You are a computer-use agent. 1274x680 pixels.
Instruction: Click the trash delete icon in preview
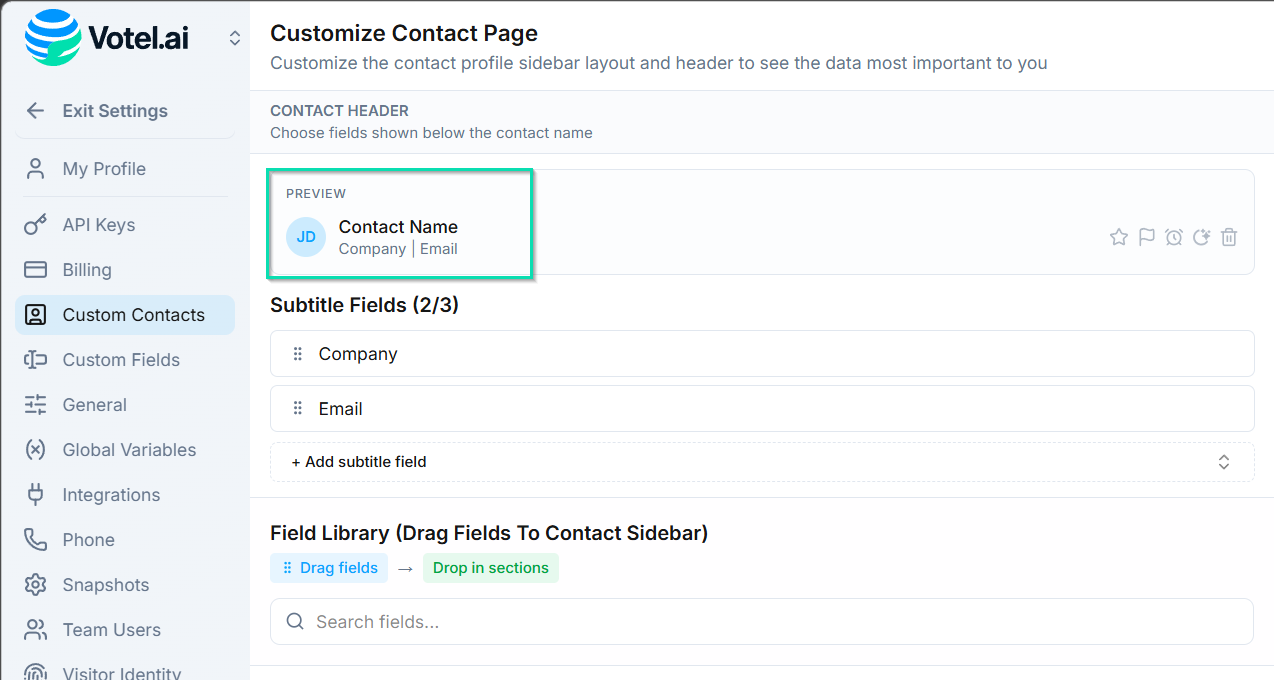[x=1230, y=237]
